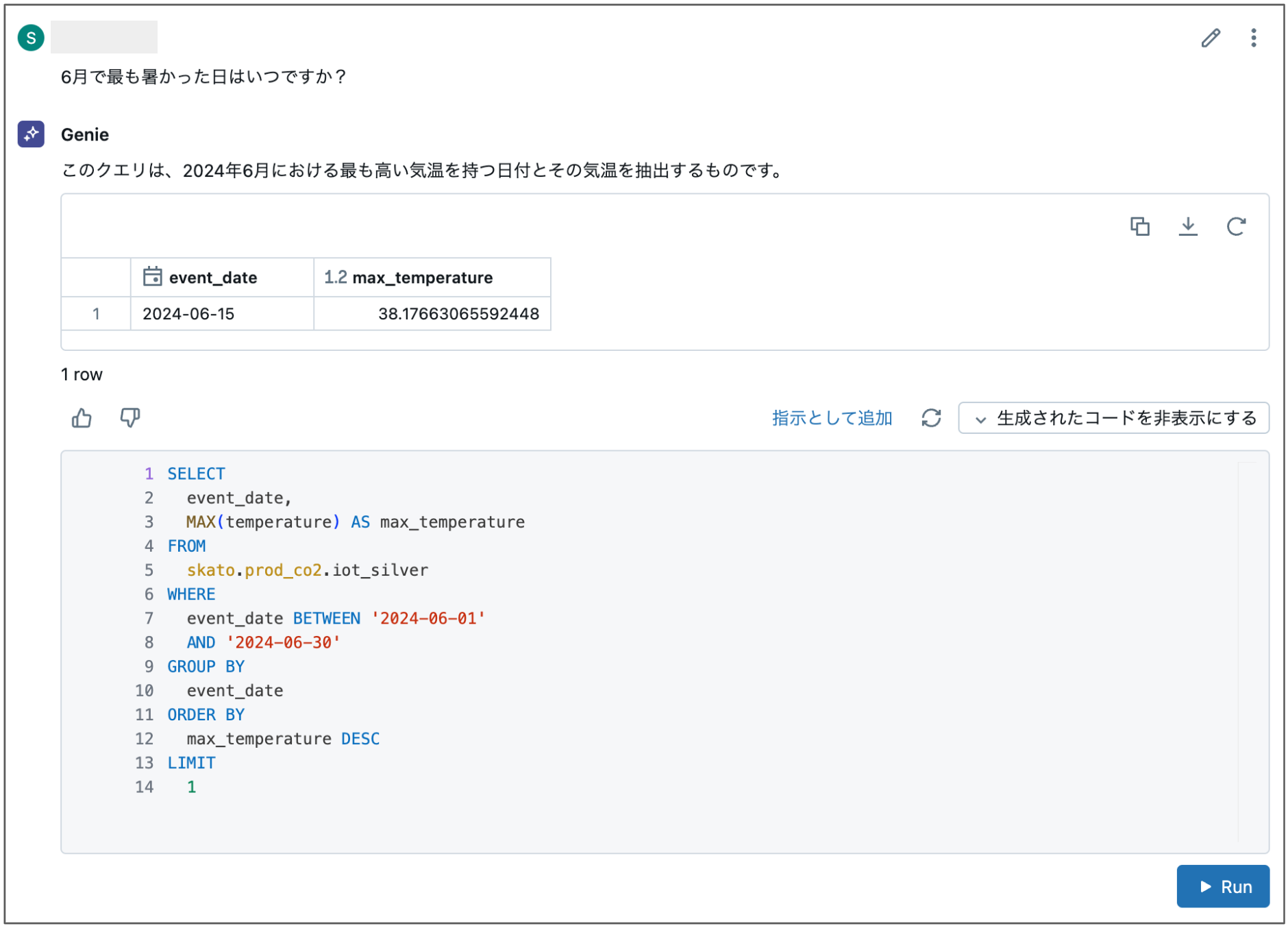Click the ORDER BY keyword line

tap(206, 714)
